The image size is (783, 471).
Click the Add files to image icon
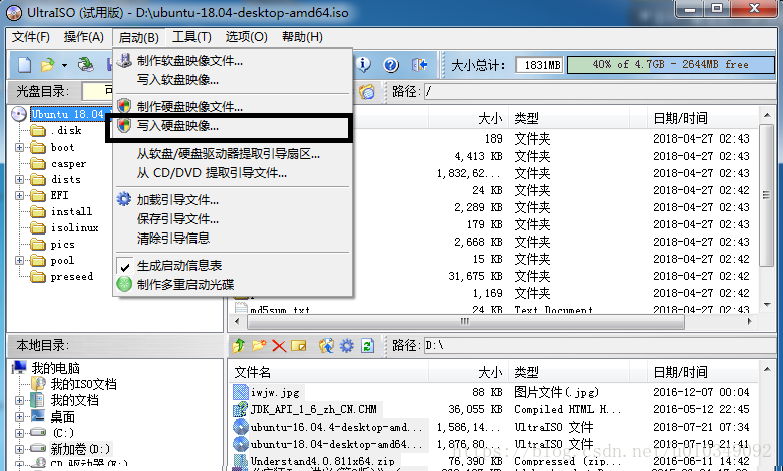[x=326, y=346]
